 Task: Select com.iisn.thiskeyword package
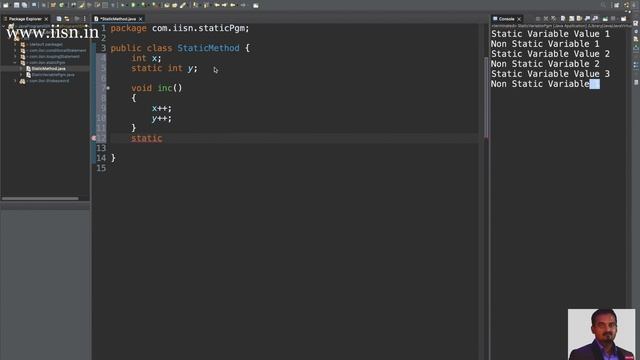click(48, 81)
